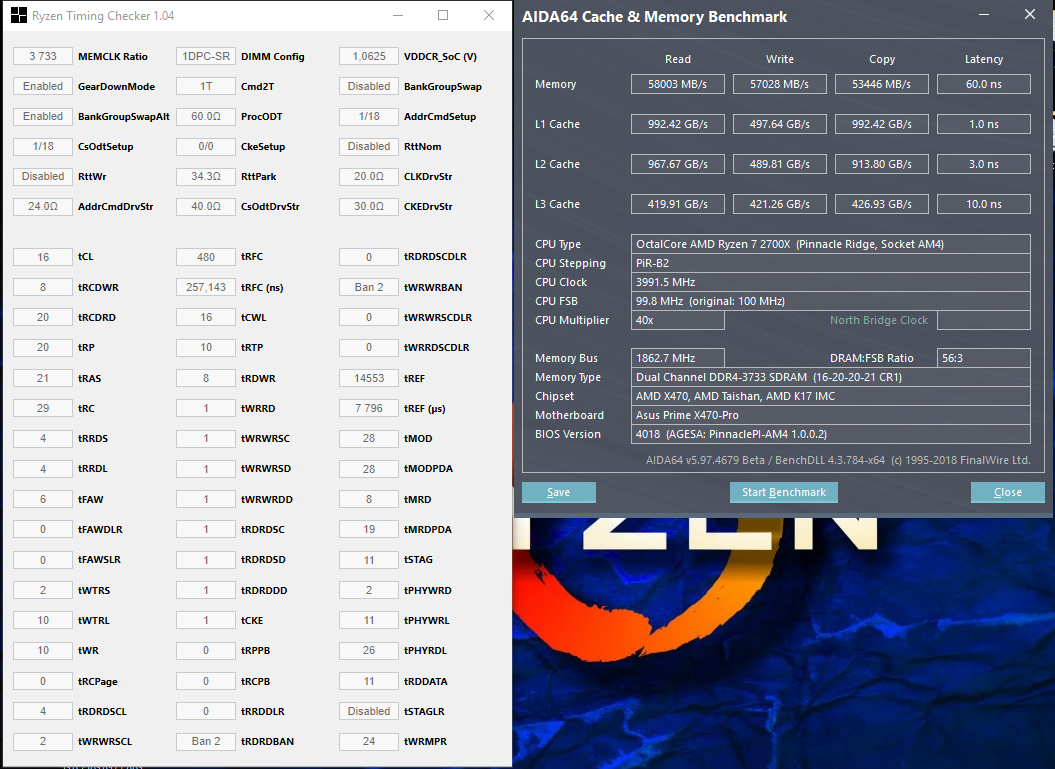Click the L2 Cache Copy value 913.80 GB/s
Image resolution: width=1055 pixels, height=769 pixels.
(x=881, y=164)
